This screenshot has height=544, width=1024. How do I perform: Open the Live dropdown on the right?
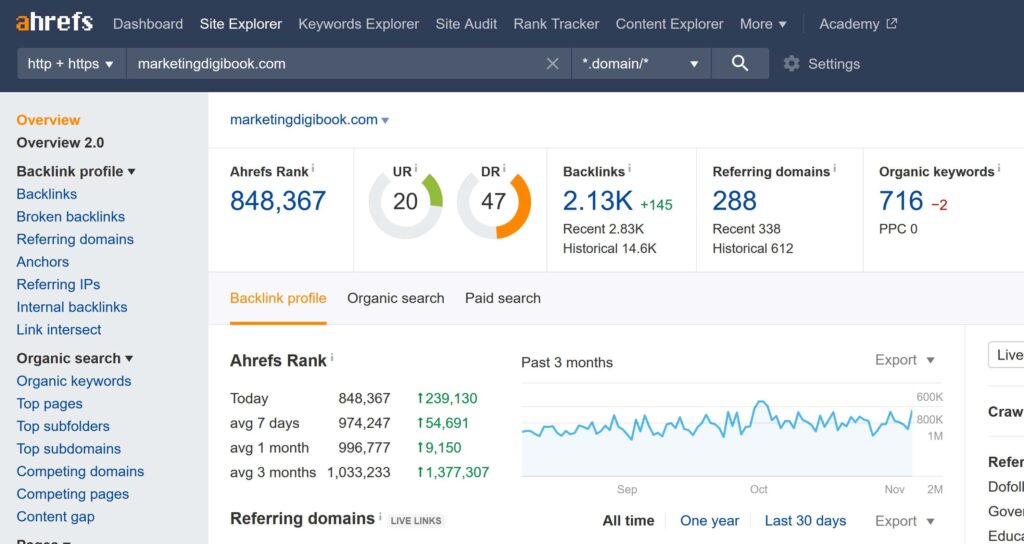(x=1006, y=355)
